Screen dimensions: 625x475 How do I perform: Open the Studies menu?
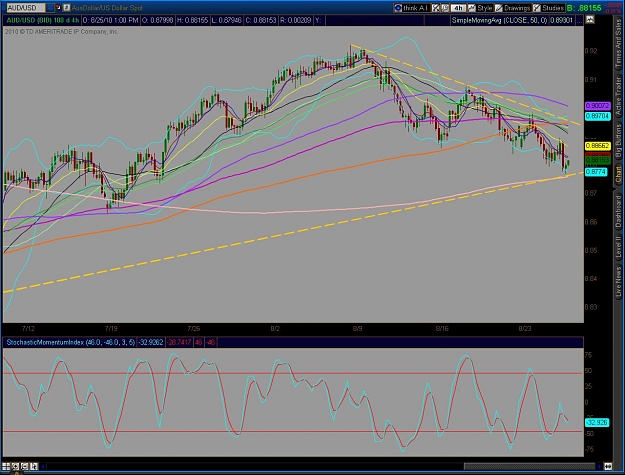tap(549, 8)
